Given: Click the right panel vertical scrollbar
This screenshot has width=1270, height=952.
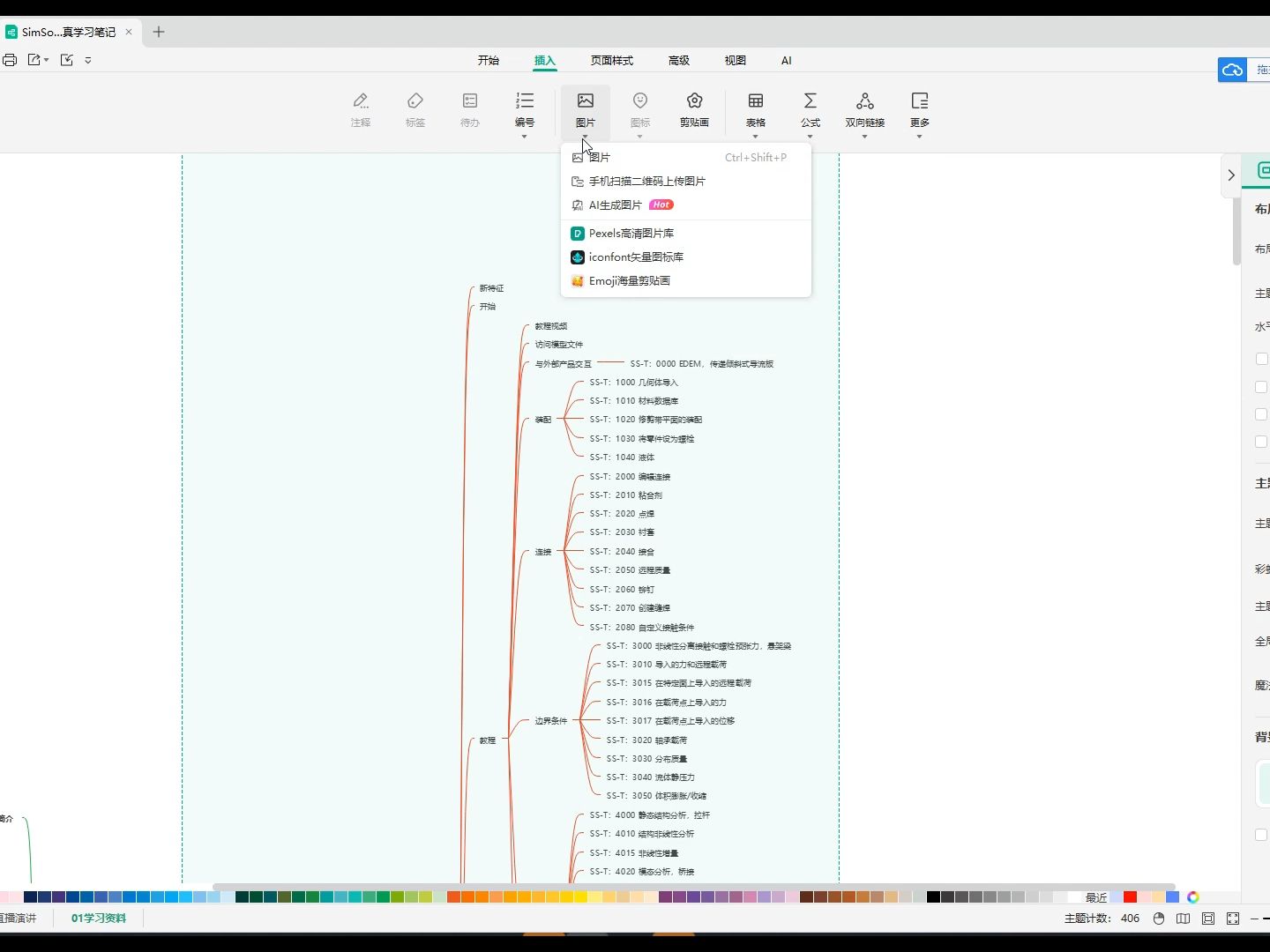Looking at the screenshot, I should tap(1236, 231).
